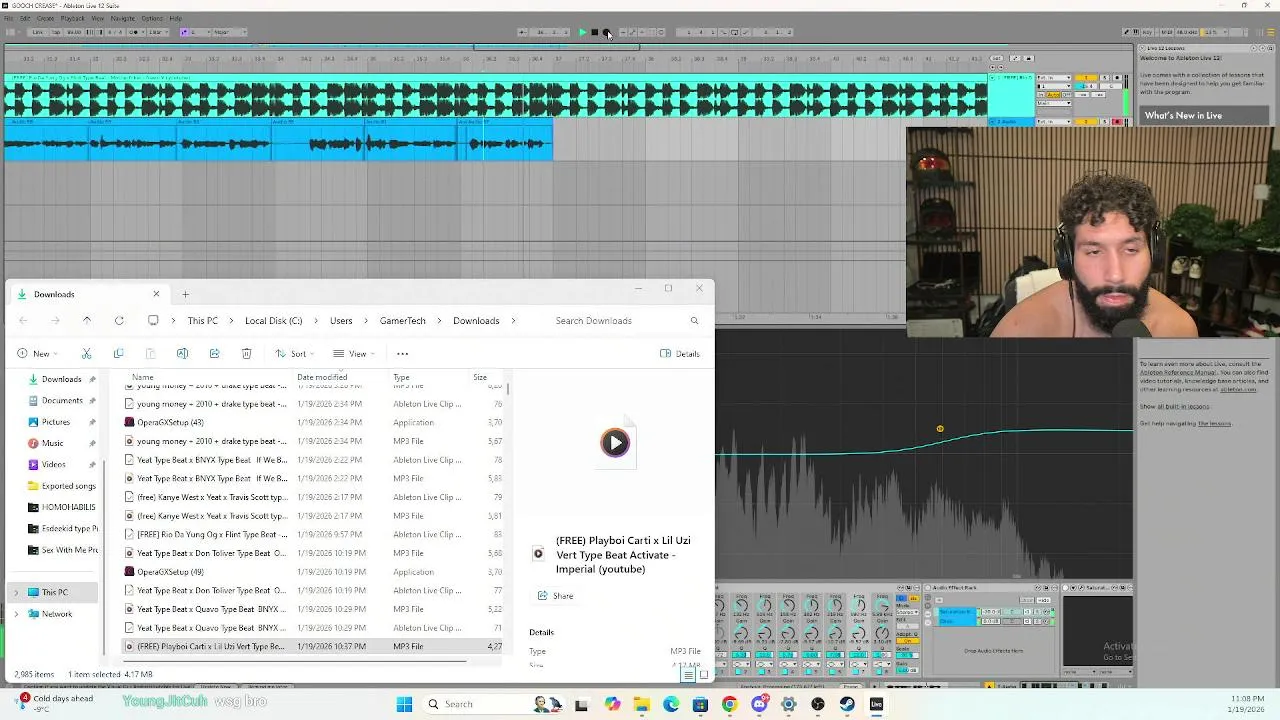Deactivate the first audio track activator

pyautogui.click(x=1086, y=78)
